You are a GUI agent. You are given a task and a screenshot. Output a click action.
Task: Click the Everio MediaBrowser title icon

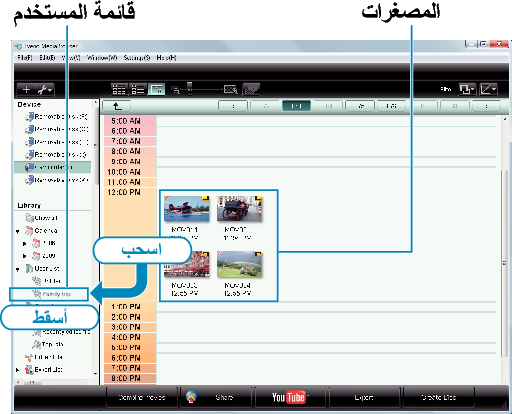point(19,46)
